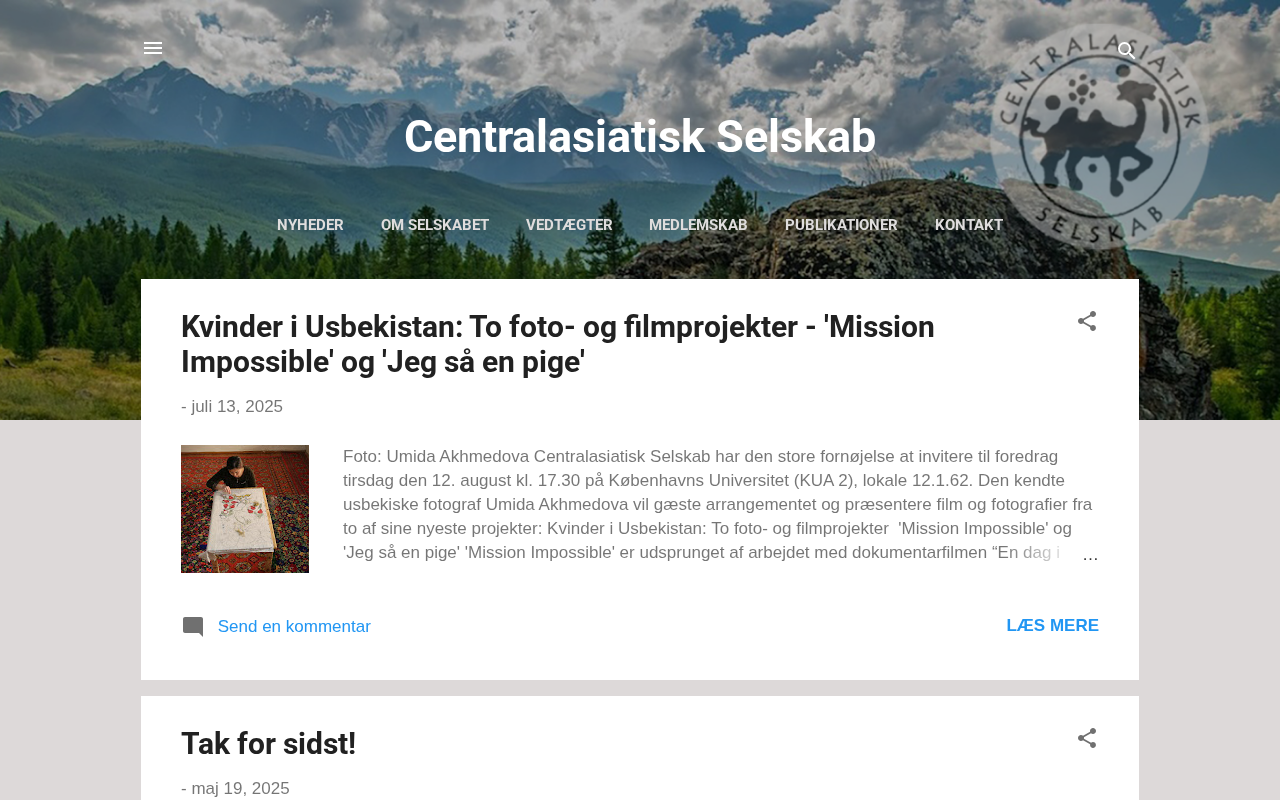Image resolution: width=1280 pixels, height=800 pixels.
Task: Click the juli 13, 2025 date link
Action: coord(237,407)
